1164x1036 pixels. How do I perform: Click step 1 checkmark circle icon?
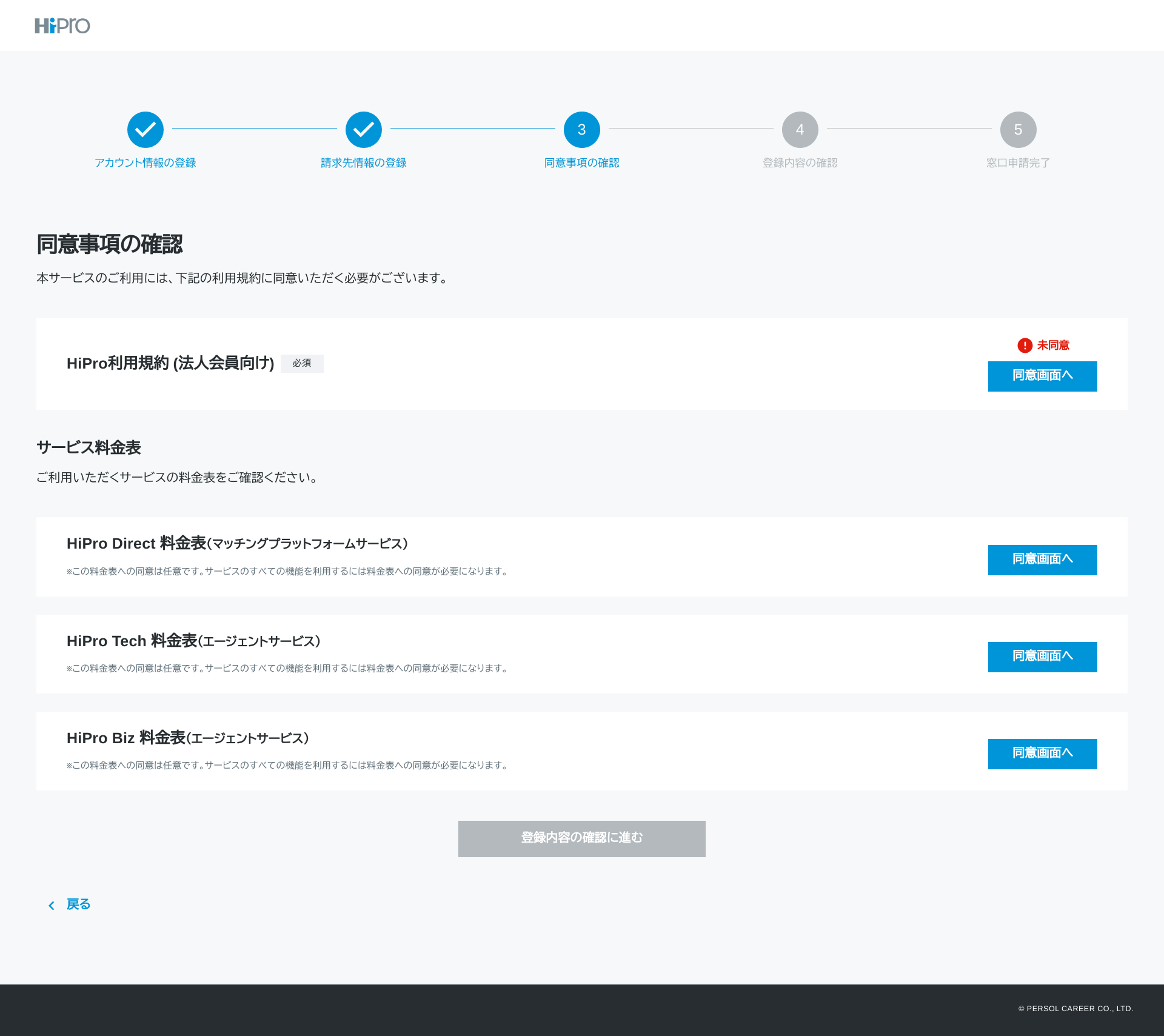coord(145,129)
